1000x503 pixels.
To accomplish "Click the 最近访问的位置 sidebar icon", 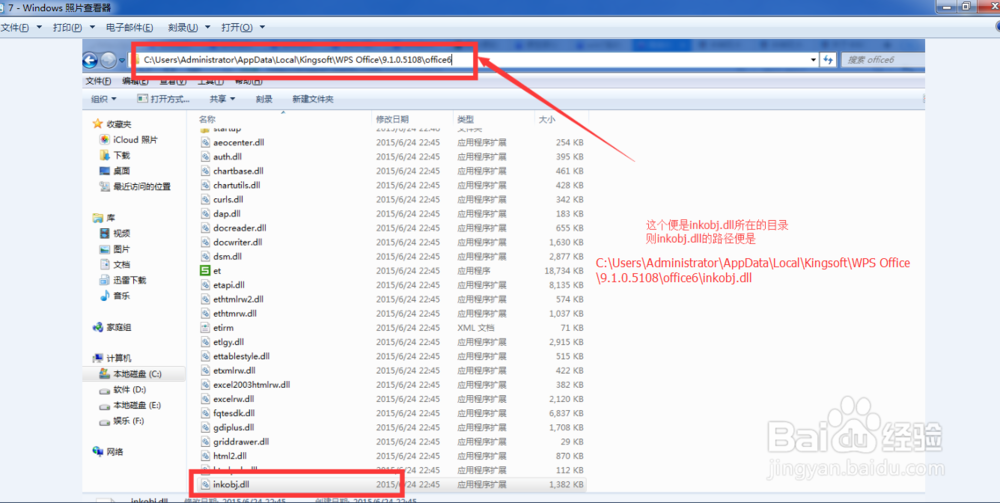I will [105, 187].
